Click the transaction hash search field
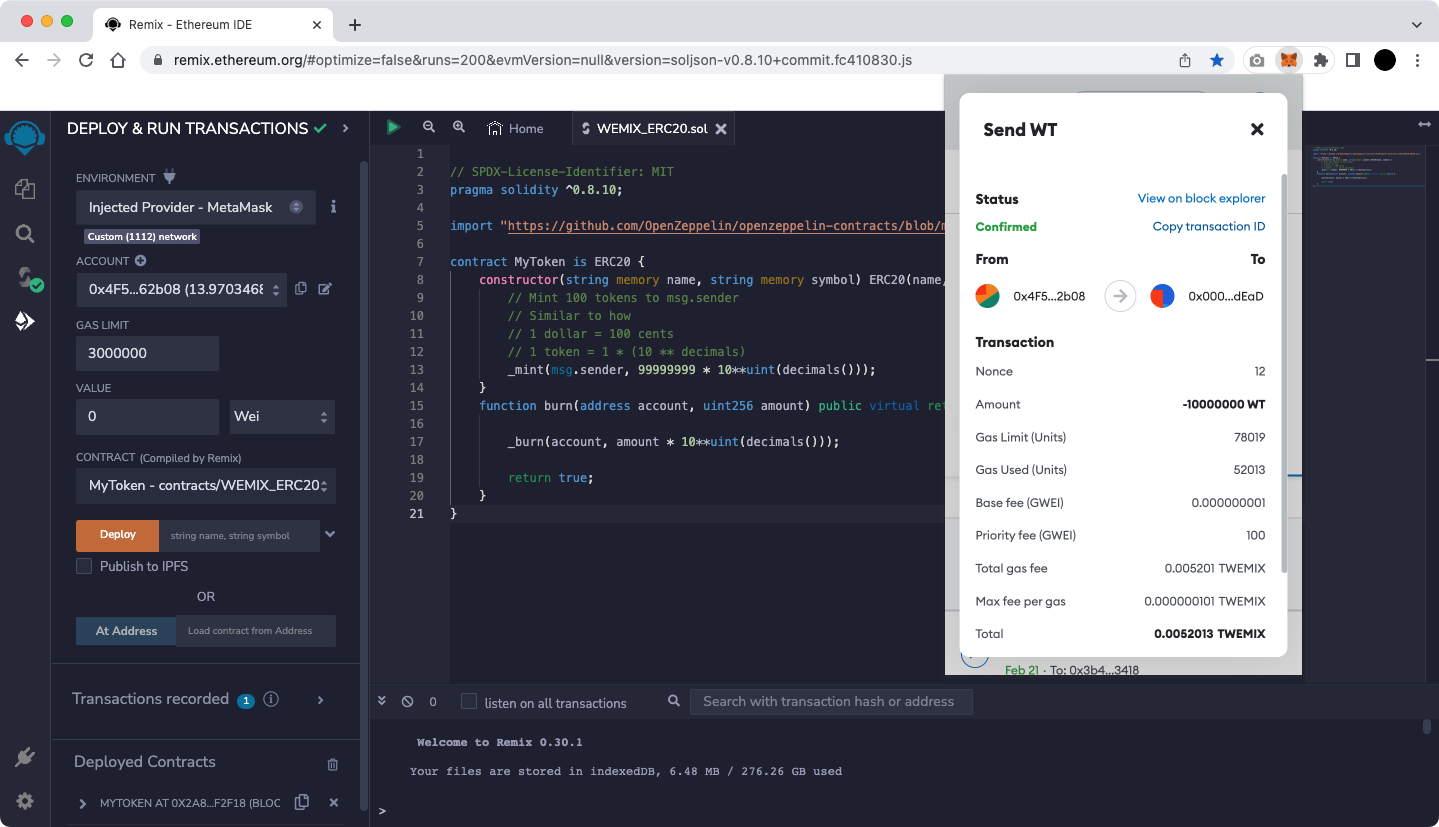The width and height of the screenshot is (1439, 827). click(830, 702)
